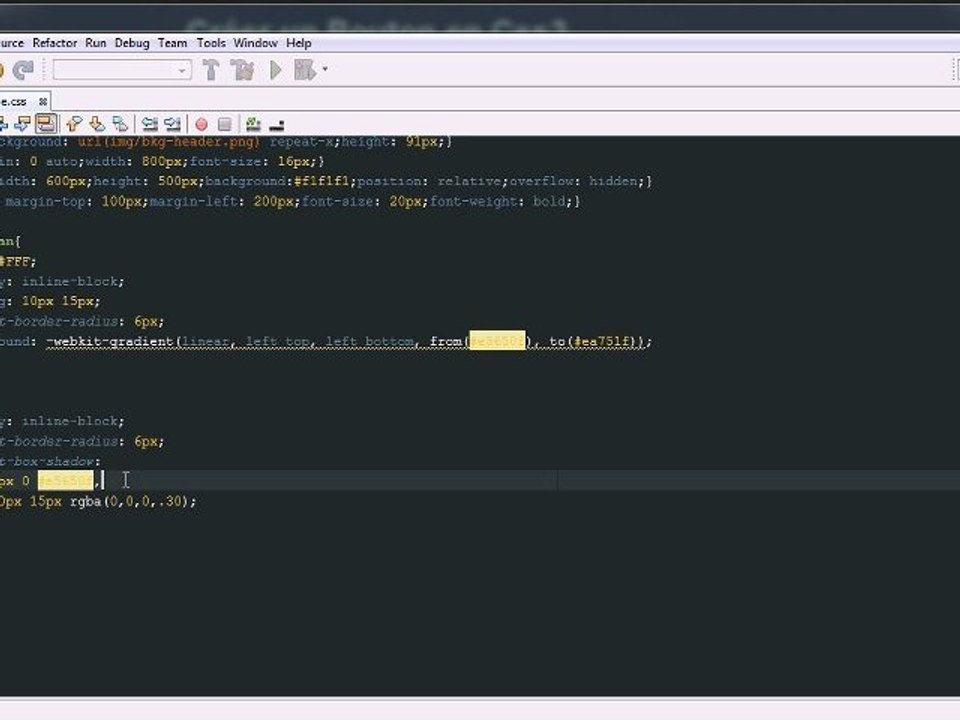Click the '#FFF' color value
Viewport: 960px width, 720px height.
coord(15,261)
